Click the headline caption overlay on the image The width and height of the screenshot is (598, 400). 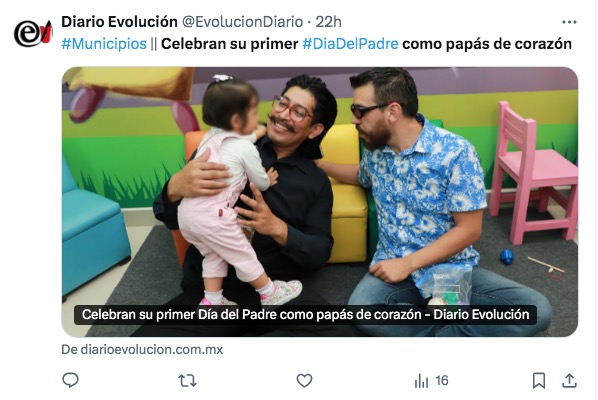point(305,315)
